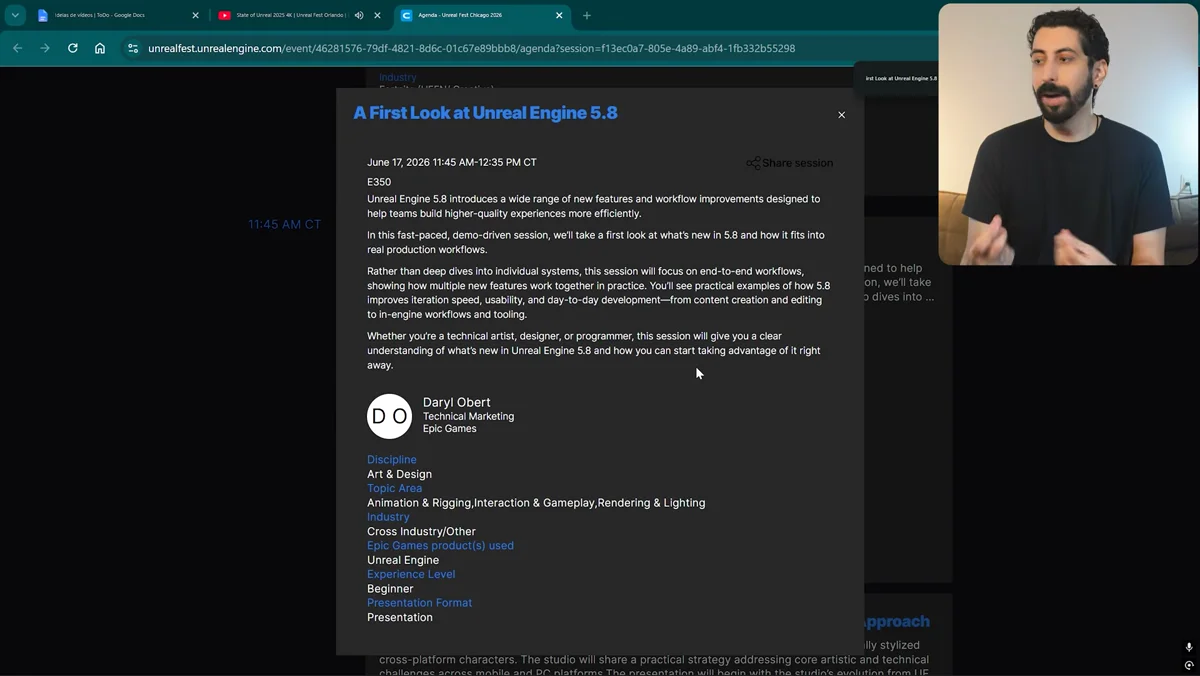Image resolution: width=1200 pixels, height=676 pixels.
Task: Reload the current page
Action: pos(73,48)
